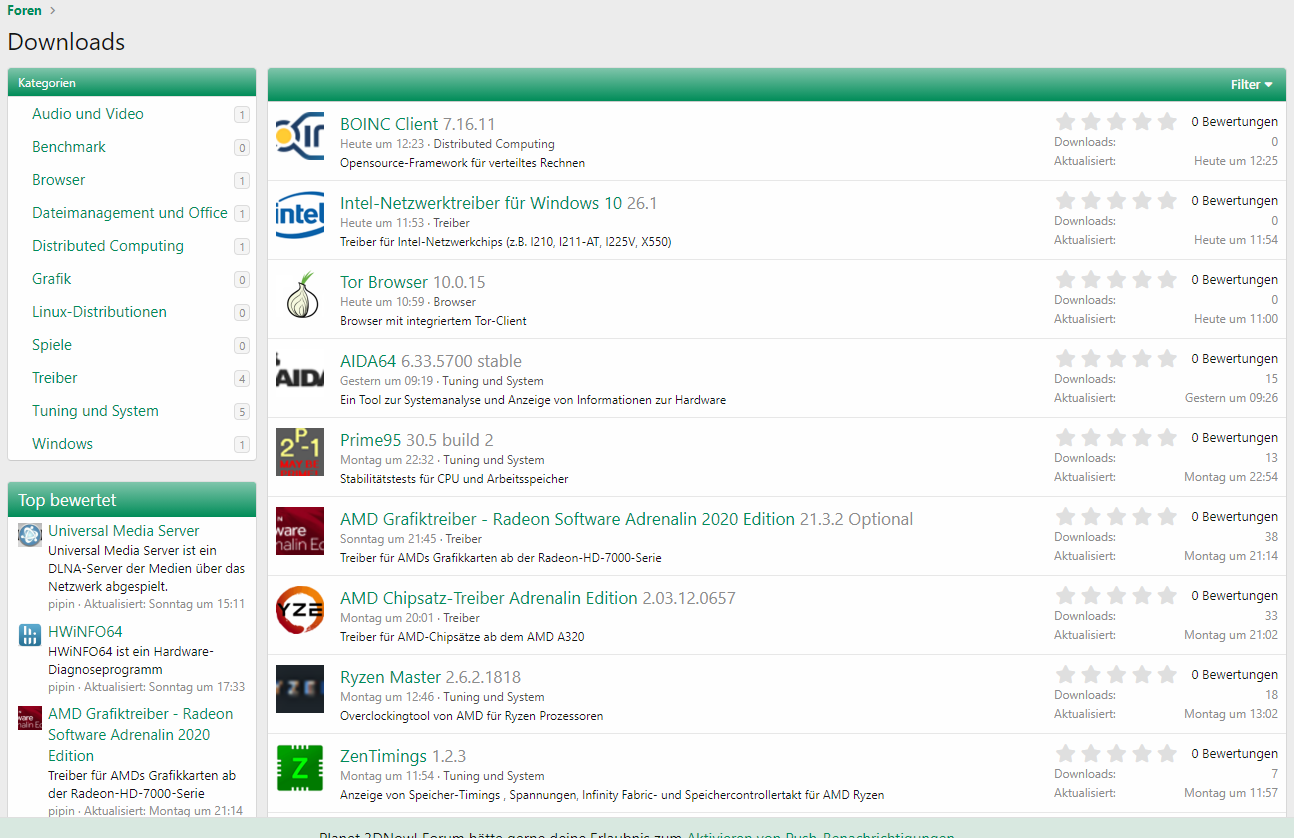Viewport: 1294px width, 838px height.
Task: Click the green ZenTimings icon
Action: coord(300,768)
